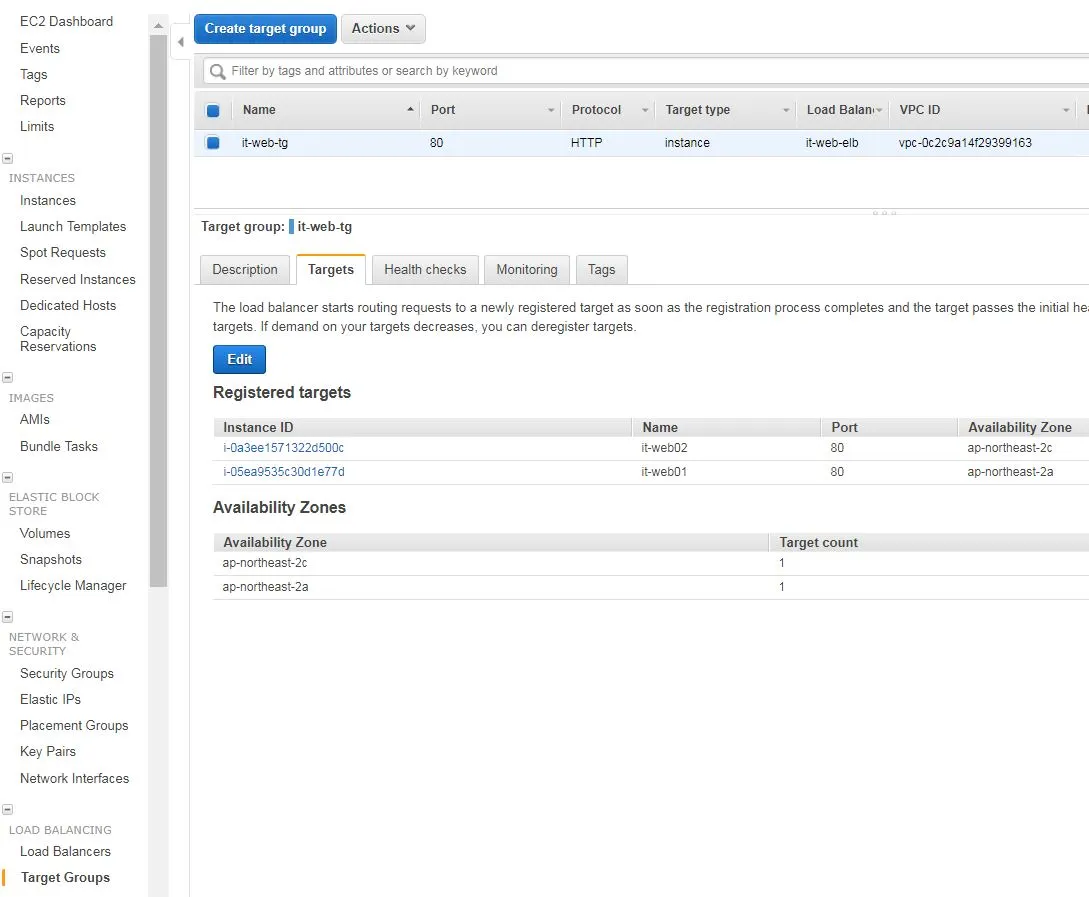Open Launch Templates
1089x897 pixels.
coord(73,227)
